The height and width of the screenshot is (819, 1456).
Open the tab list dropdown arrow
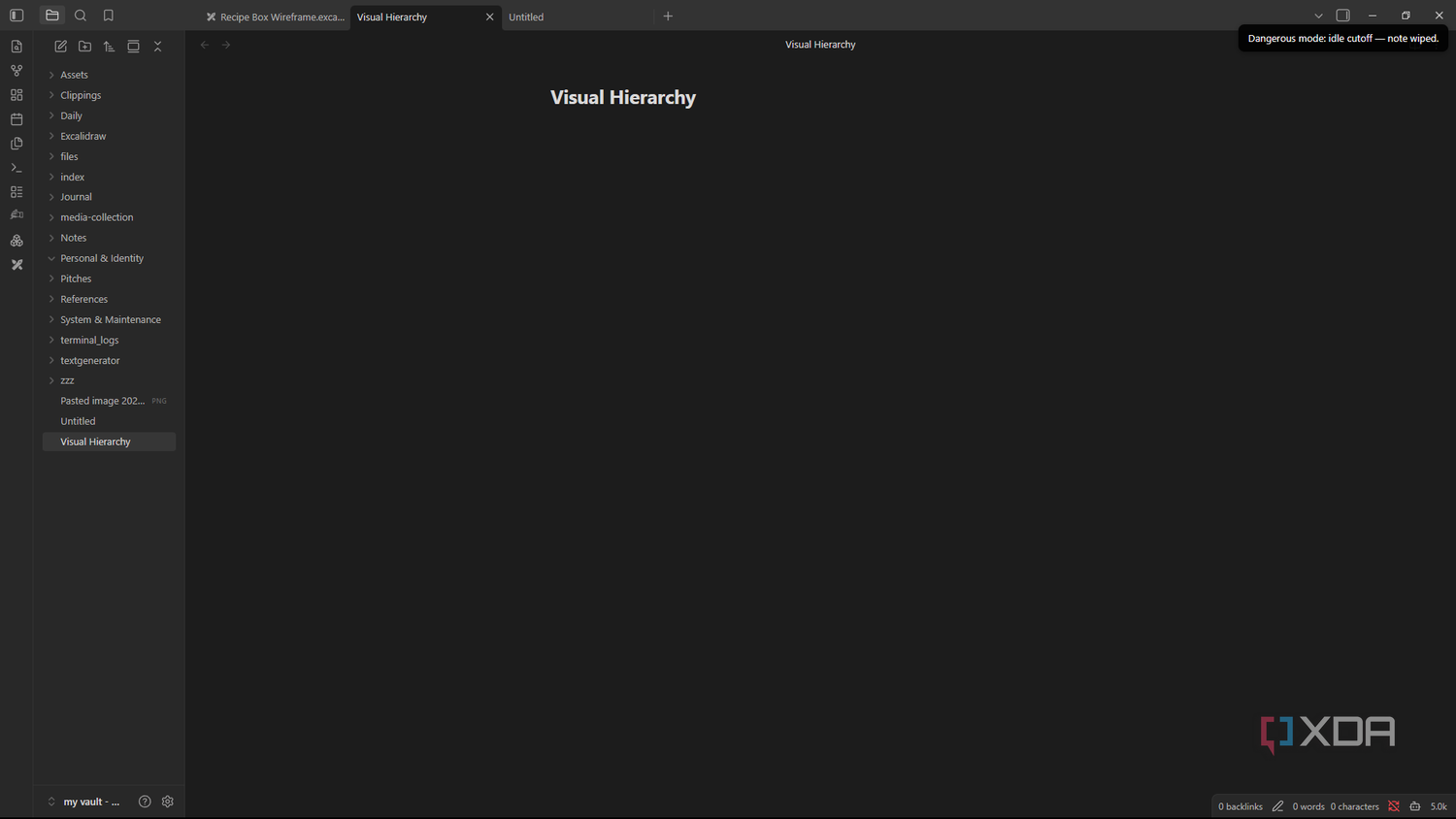point(1318,16)
